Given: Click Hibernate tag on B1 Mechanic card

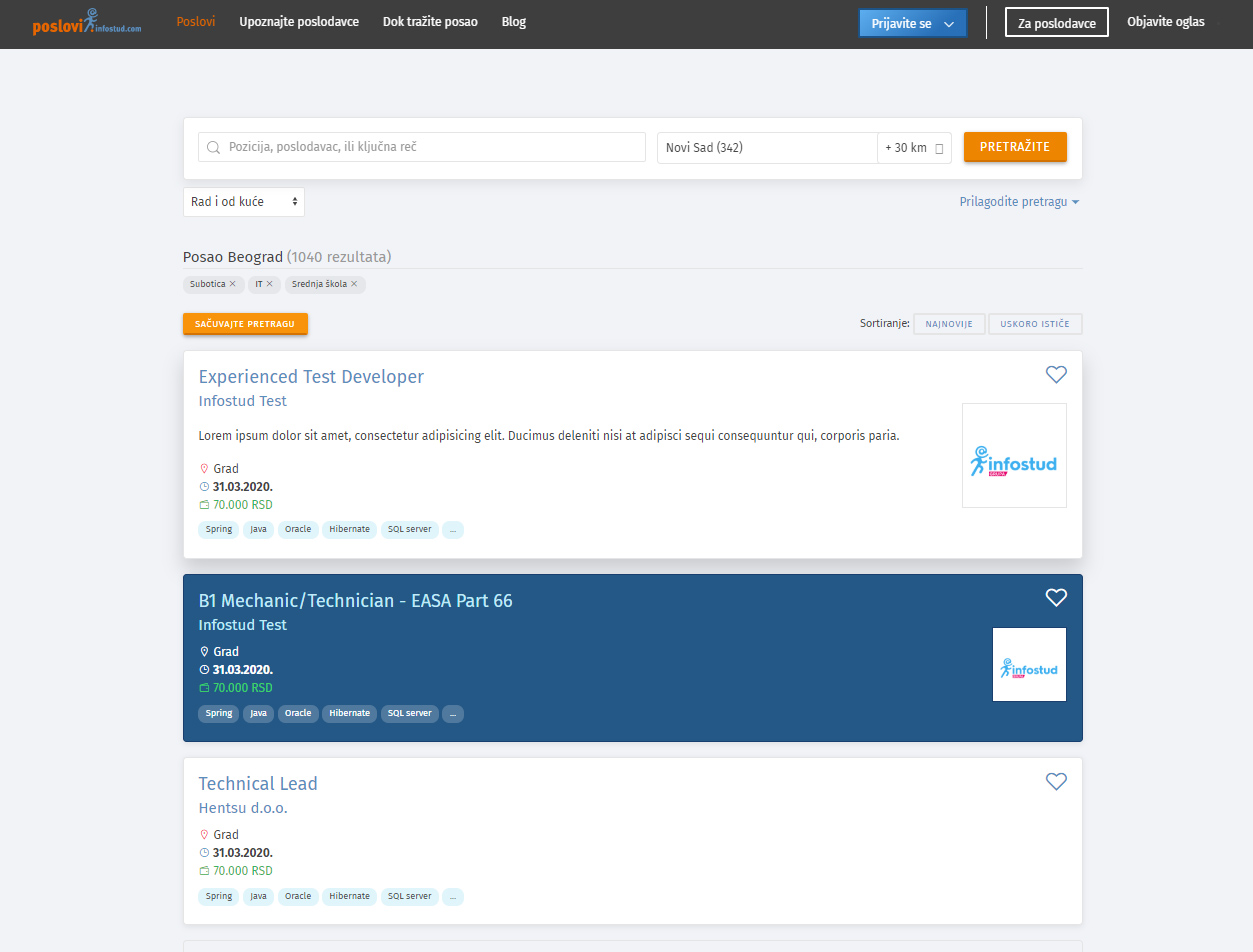Looking at the screenshot, I should click(x=350, y=713).
